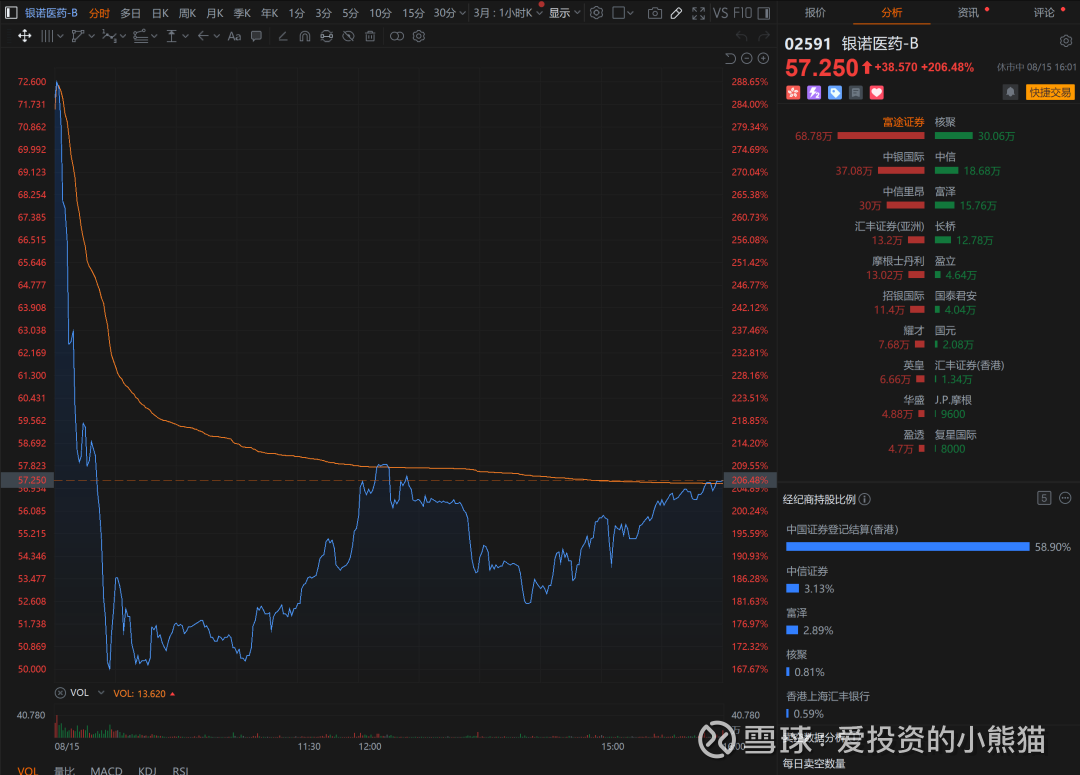1080x775 pixels.
Task: Zoom in chart with plus icon
Action: [763, 59]
